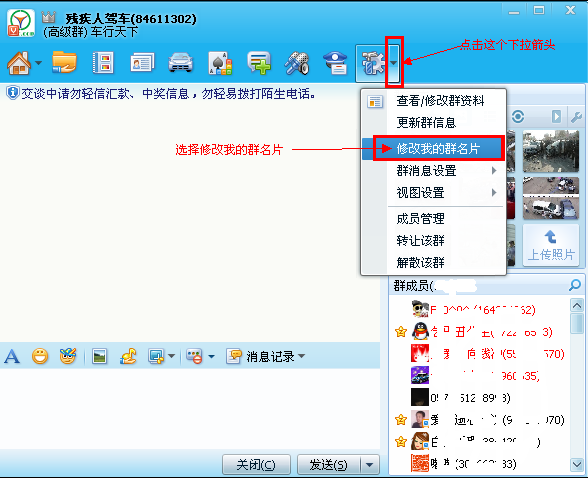Screen dimensions: 588x478
Task: Maximize the group chat window
Action: (x=539, y=10)
